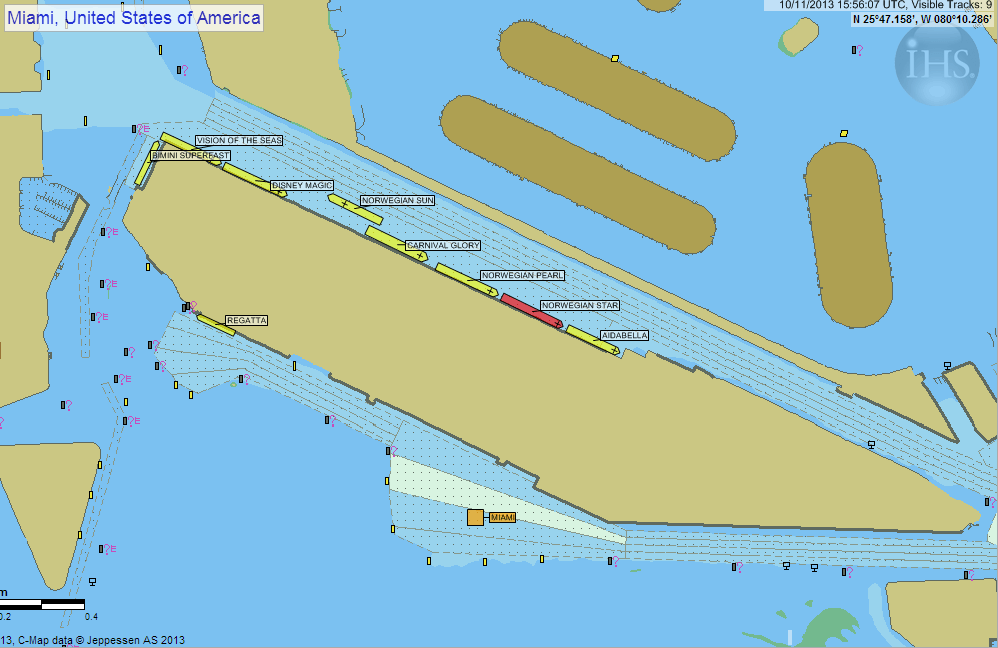The width and height of the screenshot is (998, 648).
Task: Click the Regatta ship icon
Action: tap(215, 325)
